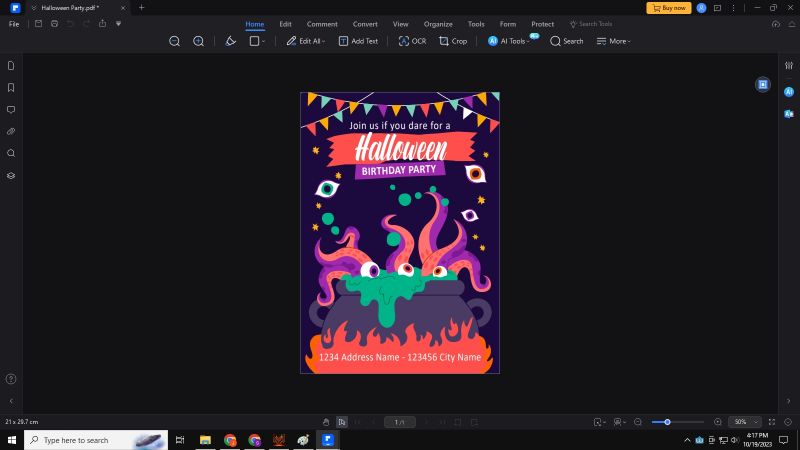Switch to the Comment tab
800x450 pixels.
tap(322, 23)
